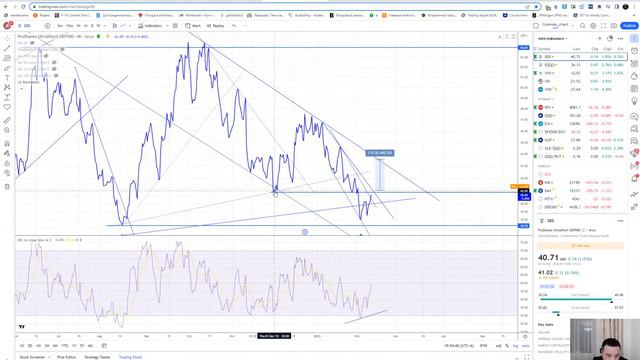
Task: Toggle the lock all drawings icon
Action: 7,163
